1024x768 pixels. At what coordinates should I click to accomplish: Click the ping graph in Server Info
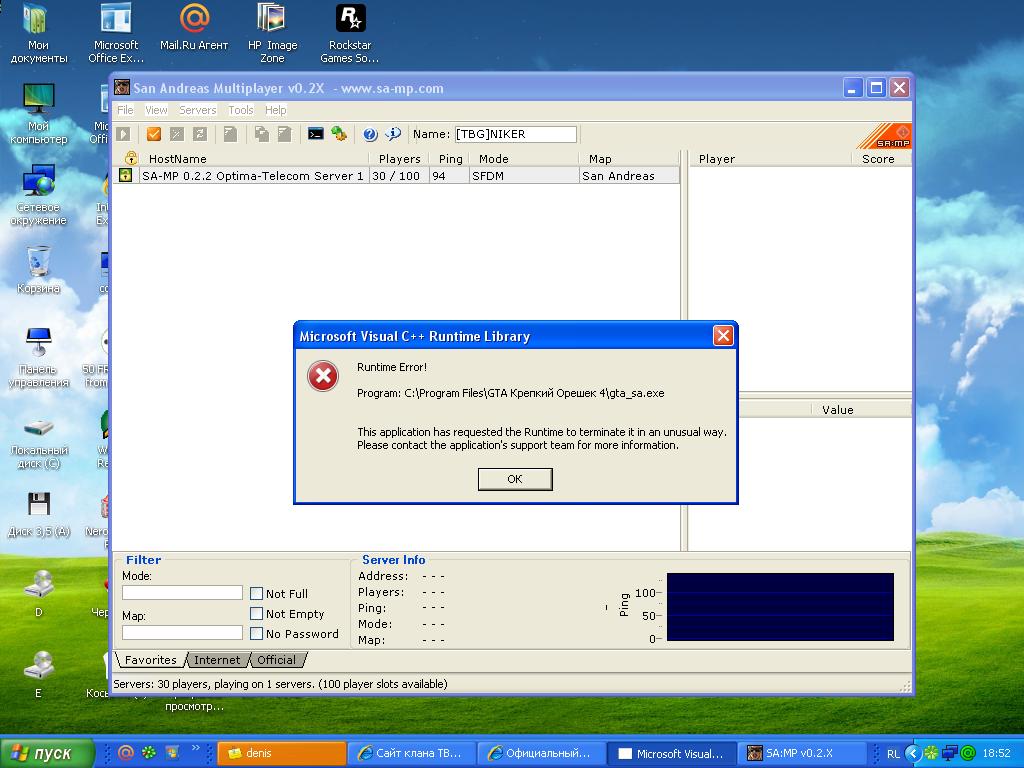tap(780, 607)
